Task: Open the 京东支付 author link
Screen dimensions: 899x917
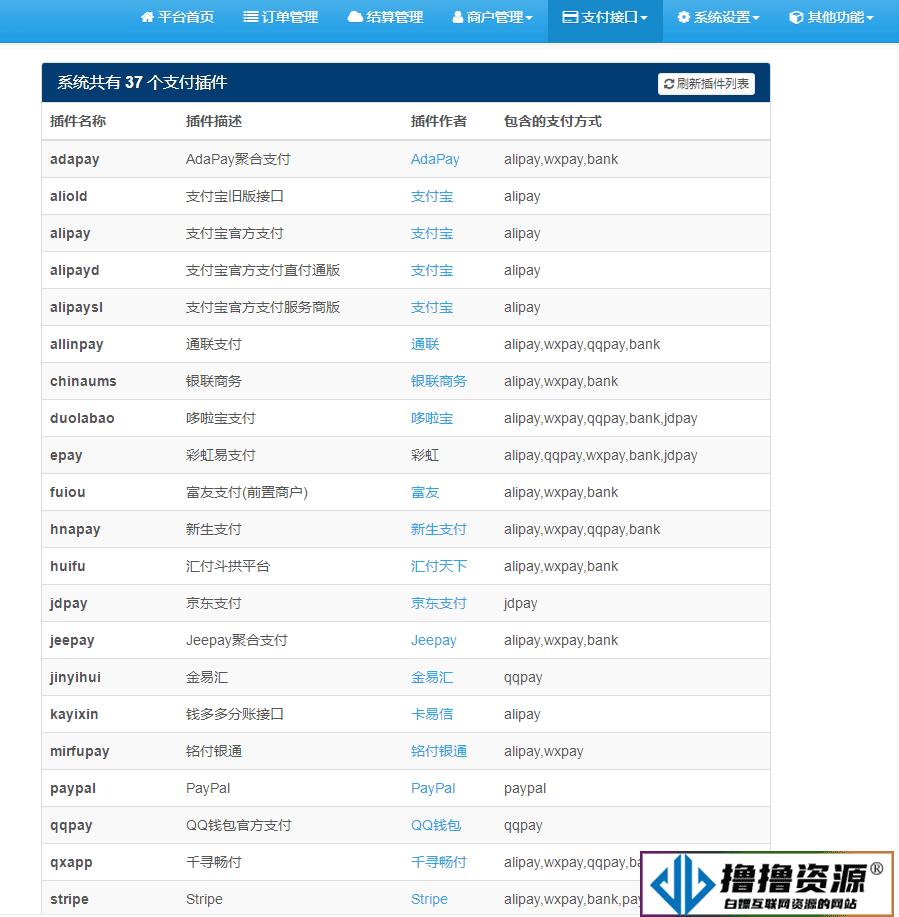Action: 439,603
